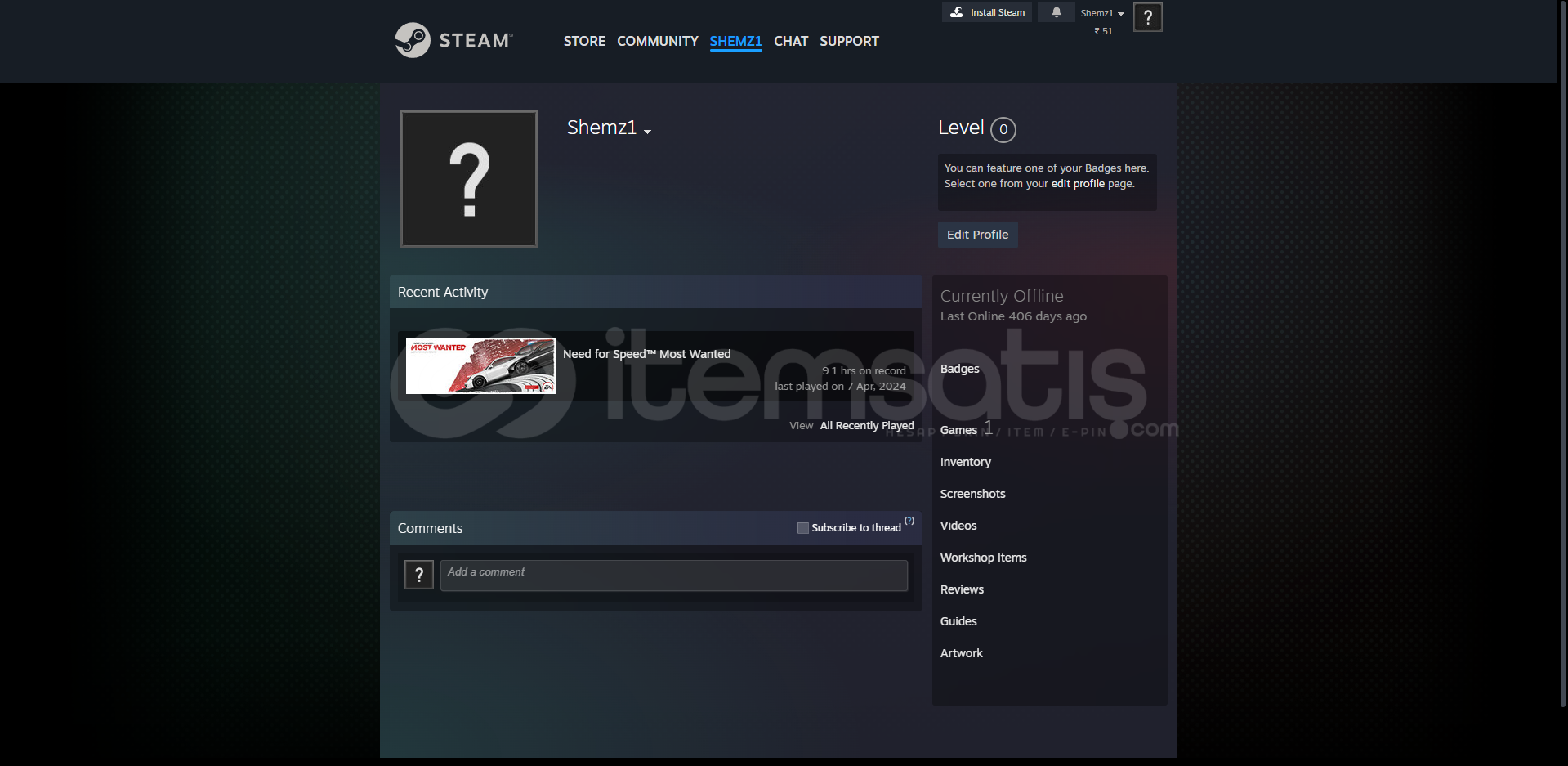The image size is (1568, 766).
Task: Open the Games link
Action: (x=958, y=430)
